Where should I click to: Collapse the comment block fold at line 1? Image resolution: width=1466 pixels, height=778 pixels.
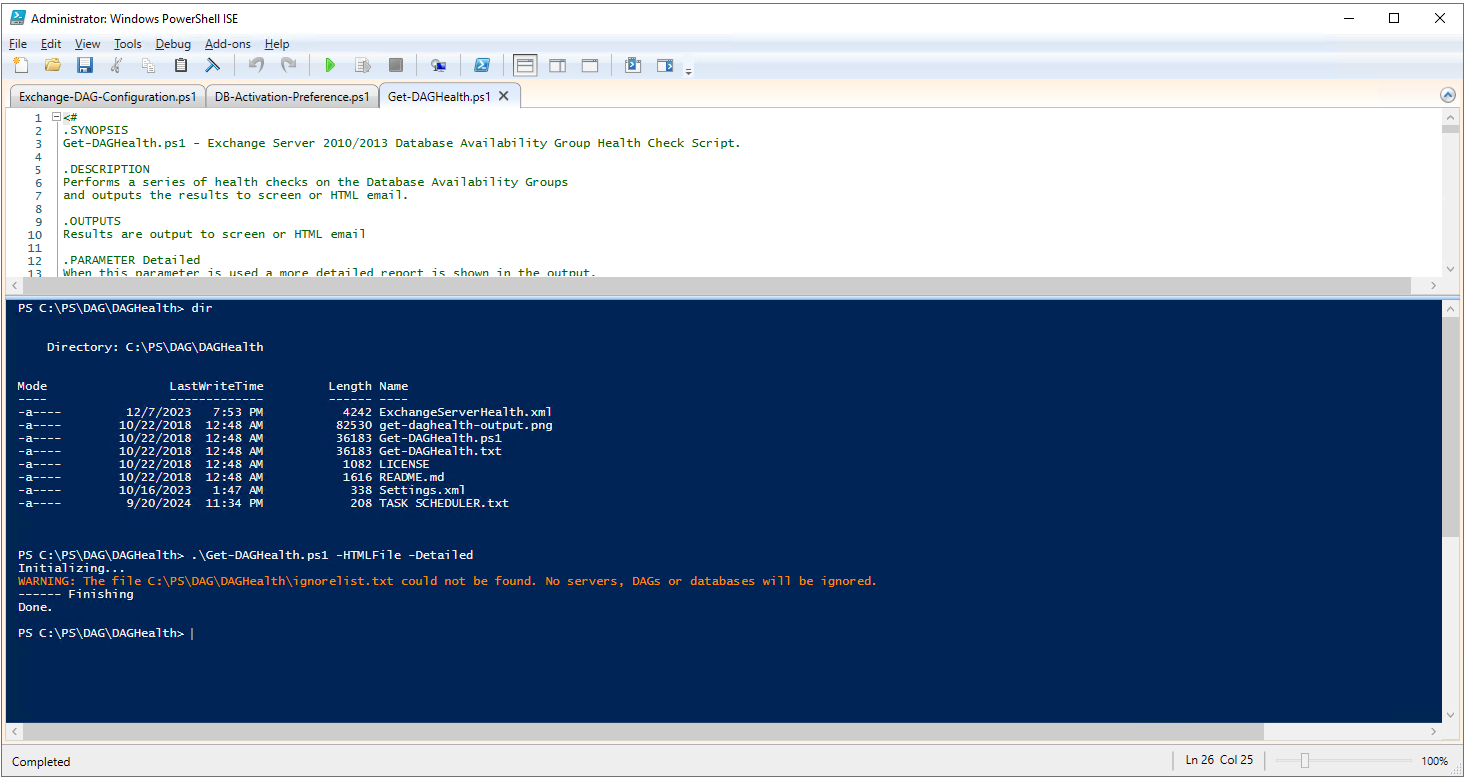coord(56,117)
